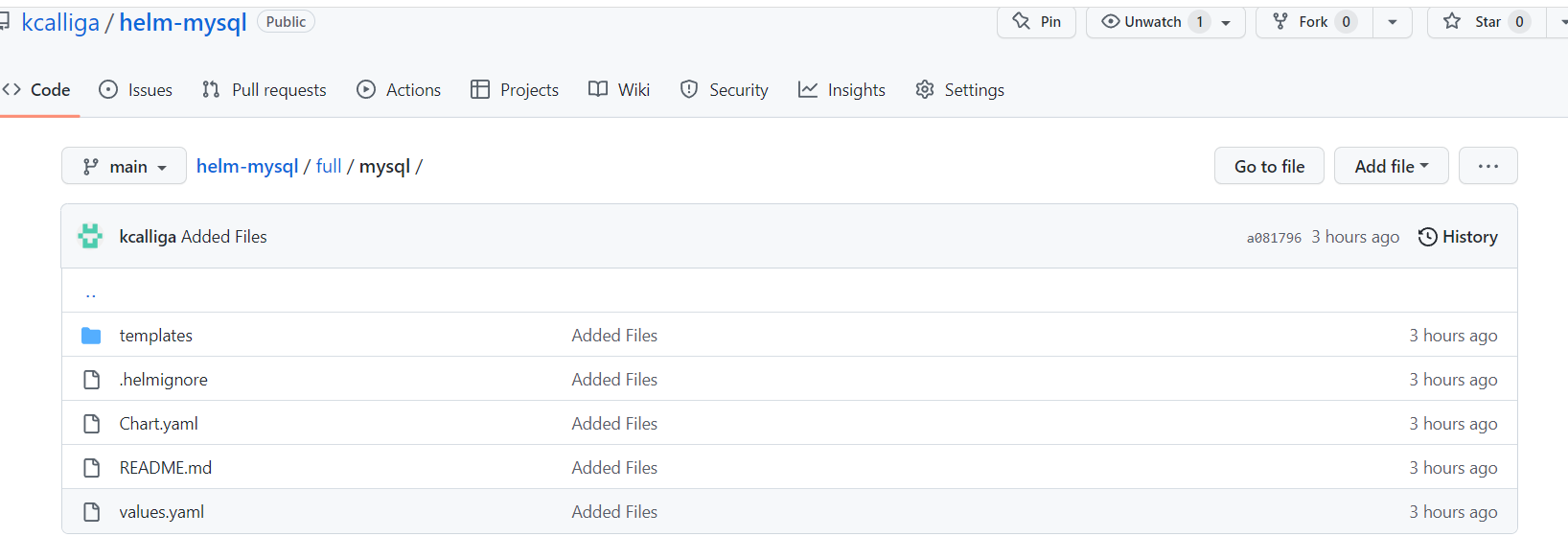Click the Go to file button
Screen dimensions: 1568x537
click(x=1269, y=166)
